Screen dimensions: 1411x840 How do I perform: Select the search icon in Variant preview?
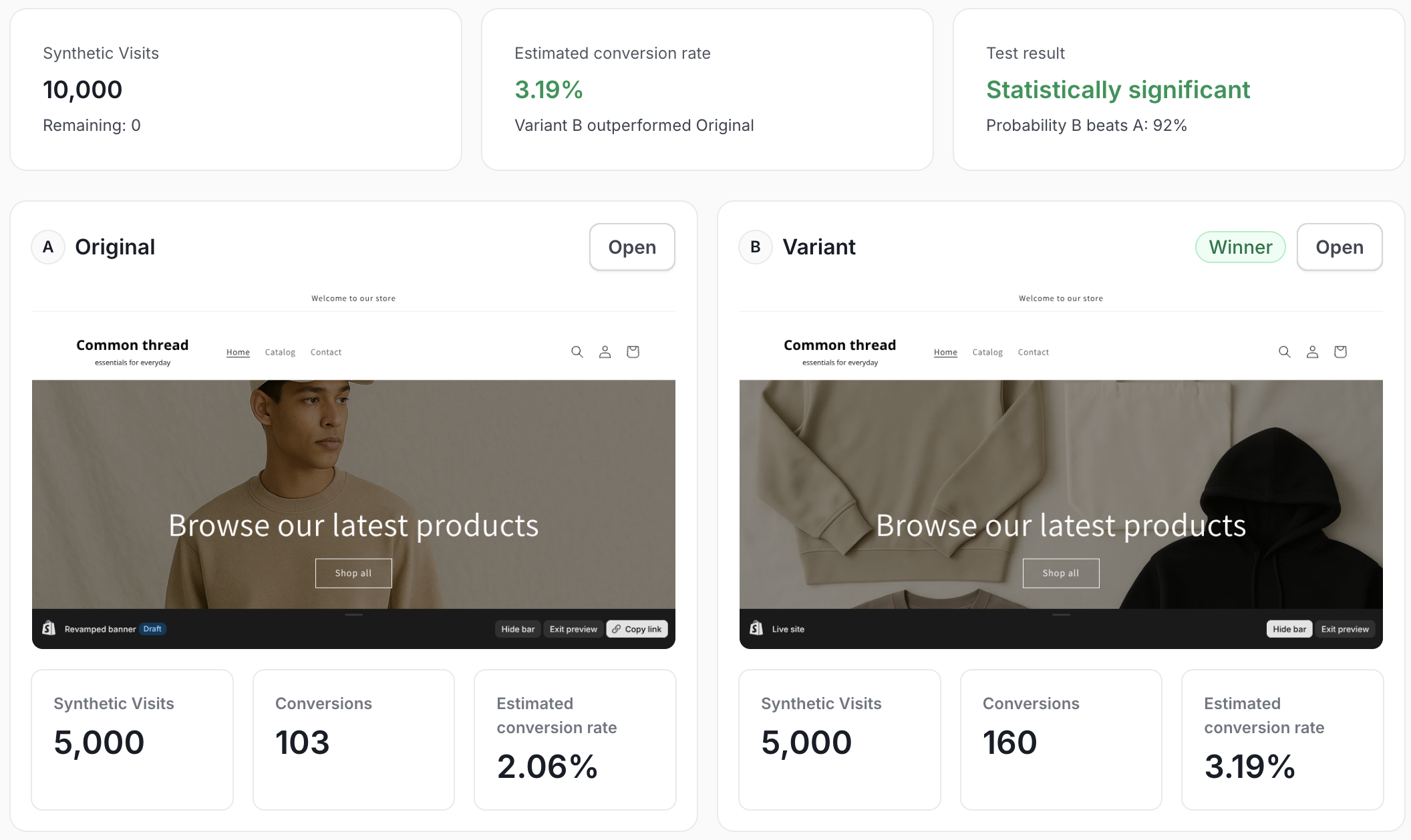click(x=1284, y=351)
